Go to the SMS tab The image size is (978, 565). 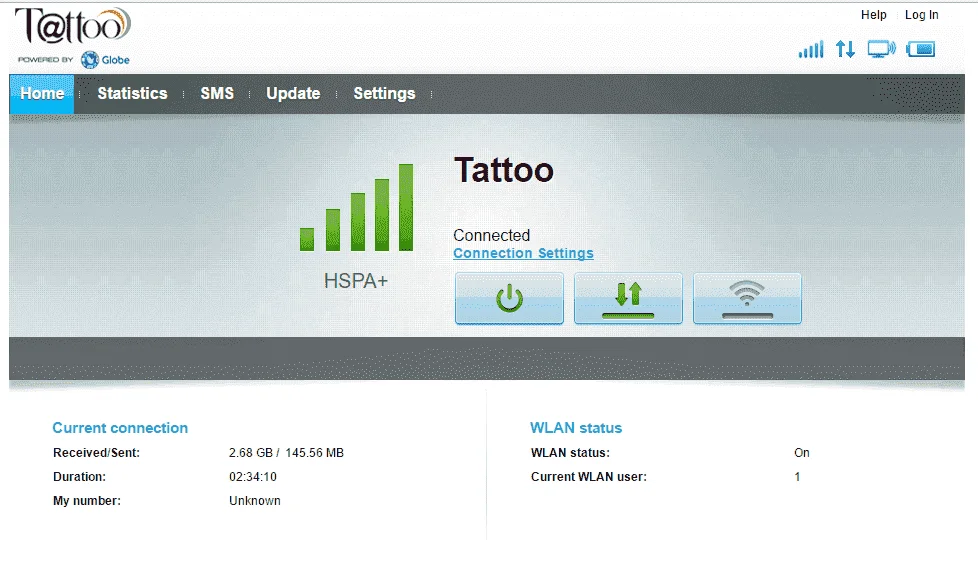(217, 94)
